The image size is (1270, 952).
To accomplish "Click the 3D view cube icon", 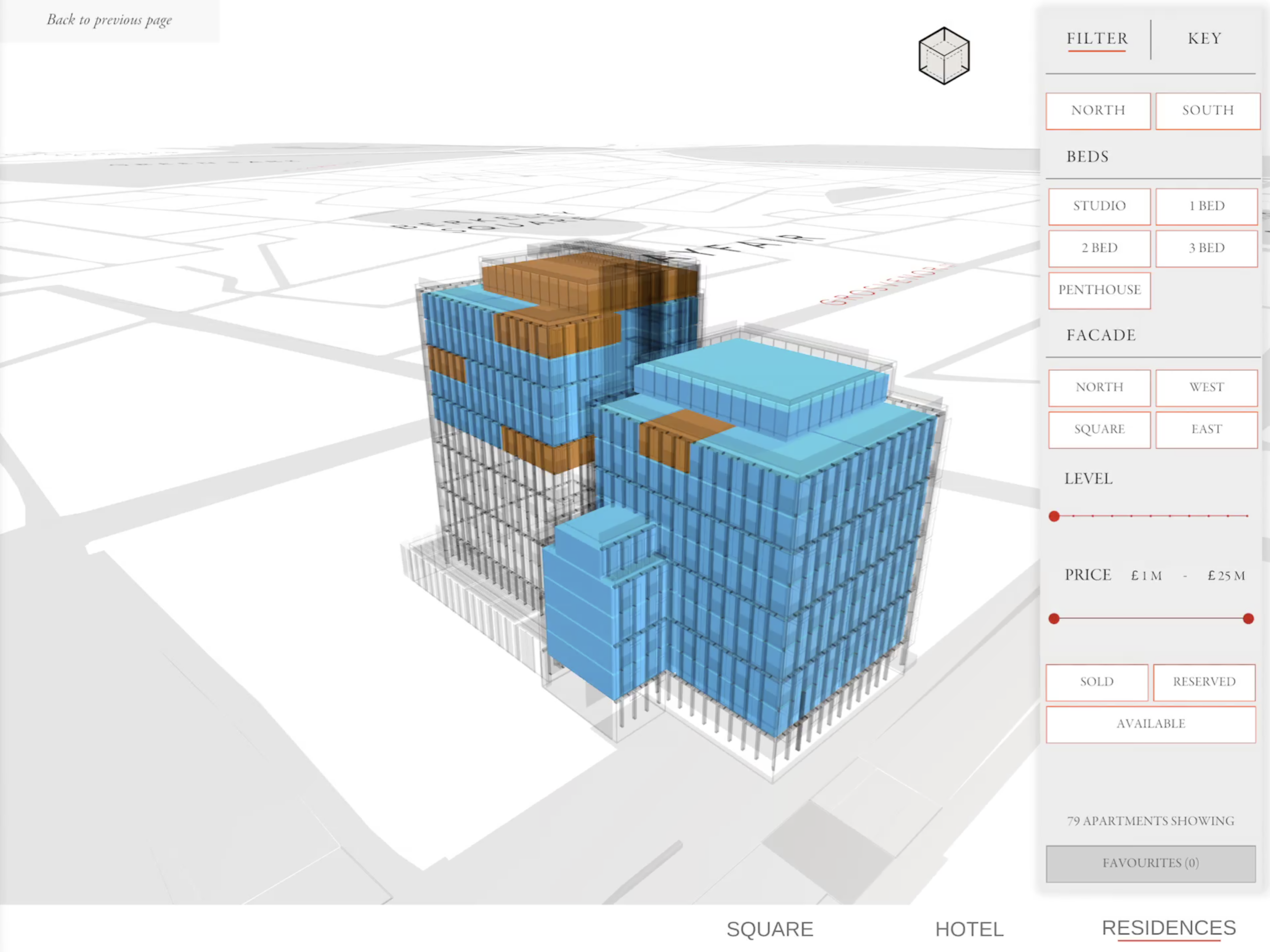I will pyautogui.click(x=944, y=56).
